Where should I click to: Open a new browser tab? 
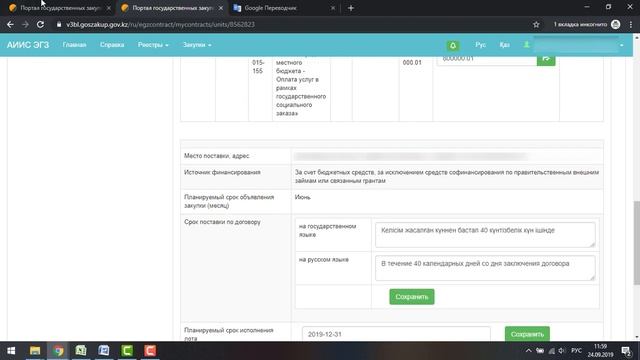pyautogui.click(x=351, y=8)
